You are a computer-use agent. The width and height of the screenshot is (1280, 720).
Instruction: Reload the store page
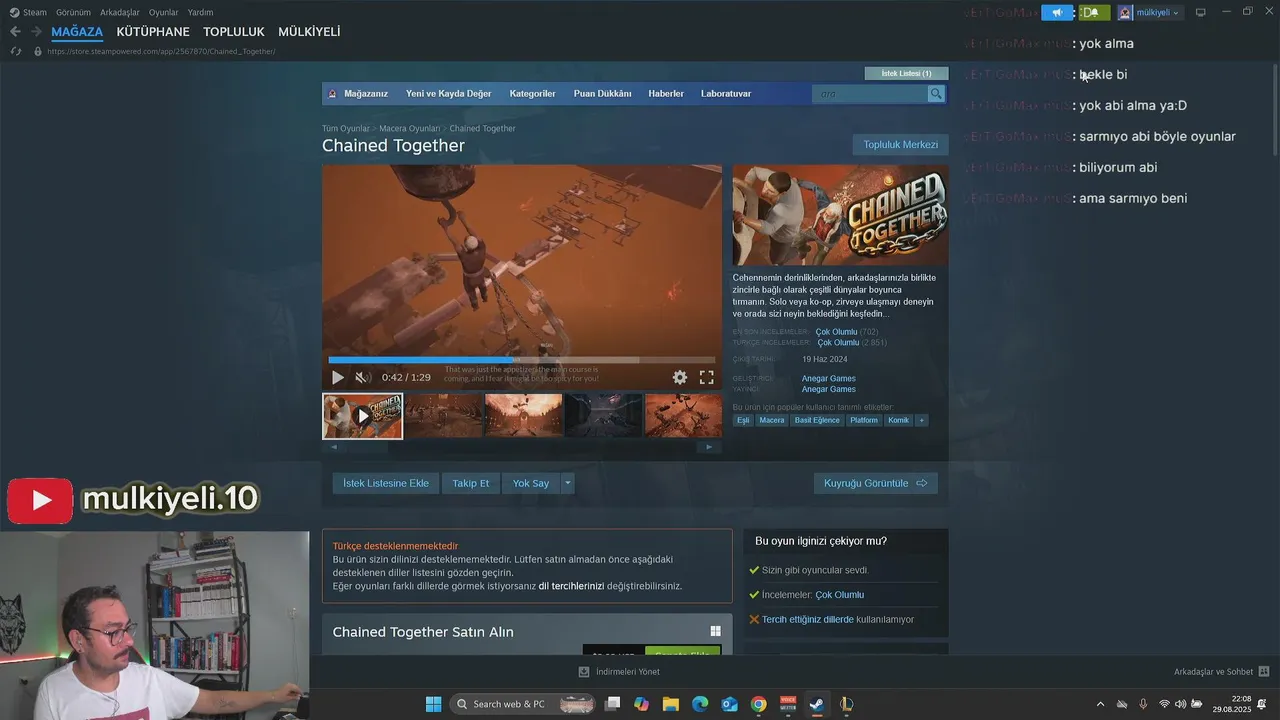pos(15,51)
